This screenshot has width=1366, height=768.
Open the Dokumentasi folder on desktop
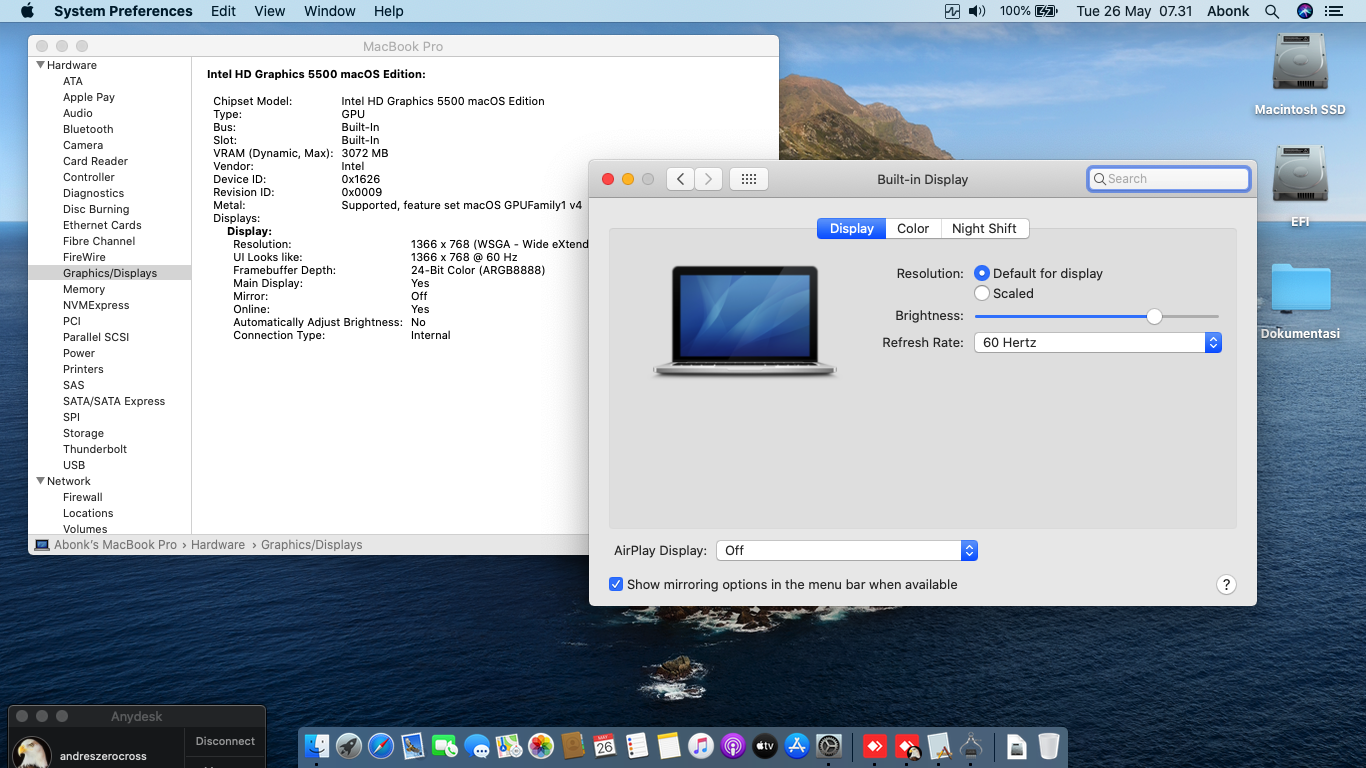coord(1300,289)
